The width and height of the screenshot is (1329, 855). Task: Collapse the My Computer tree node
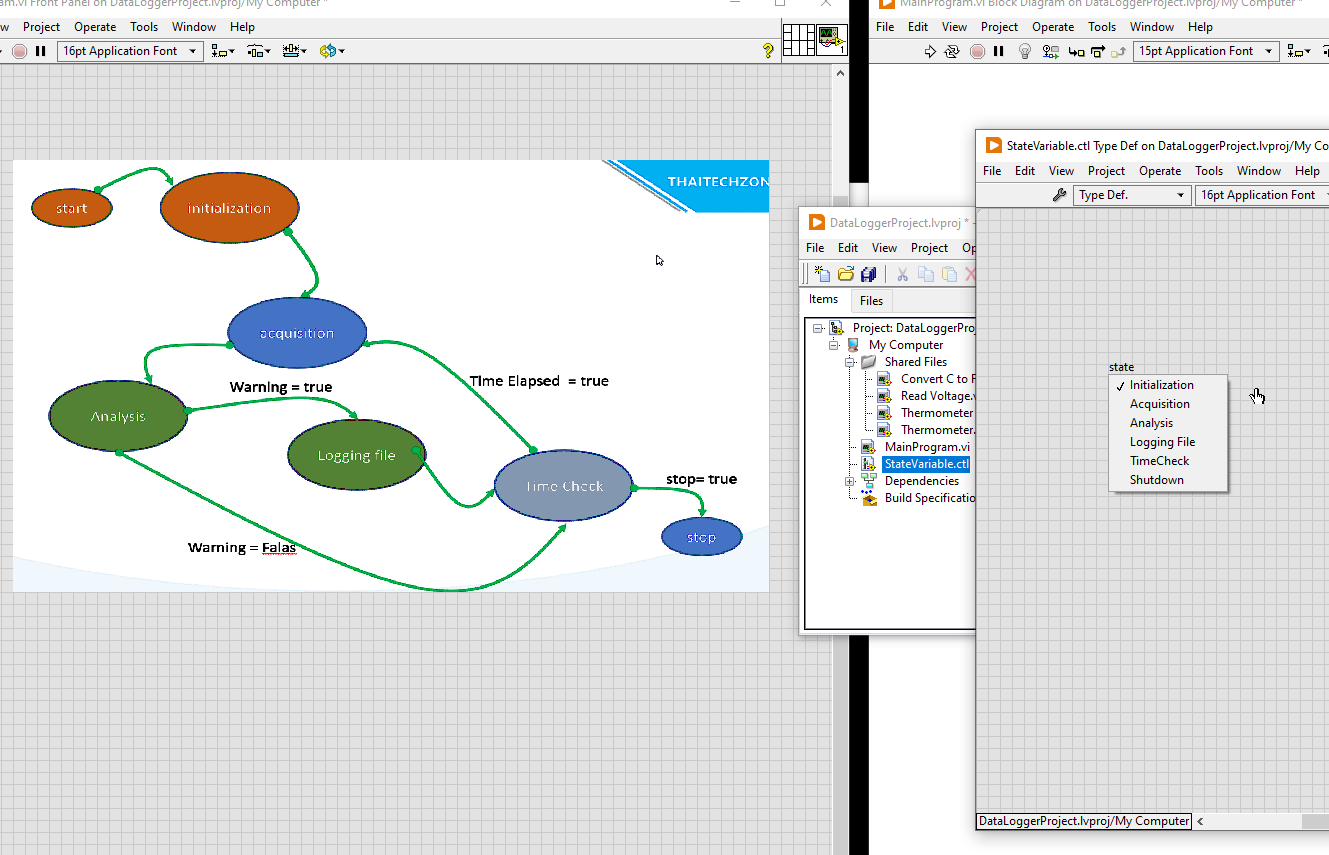834,345
